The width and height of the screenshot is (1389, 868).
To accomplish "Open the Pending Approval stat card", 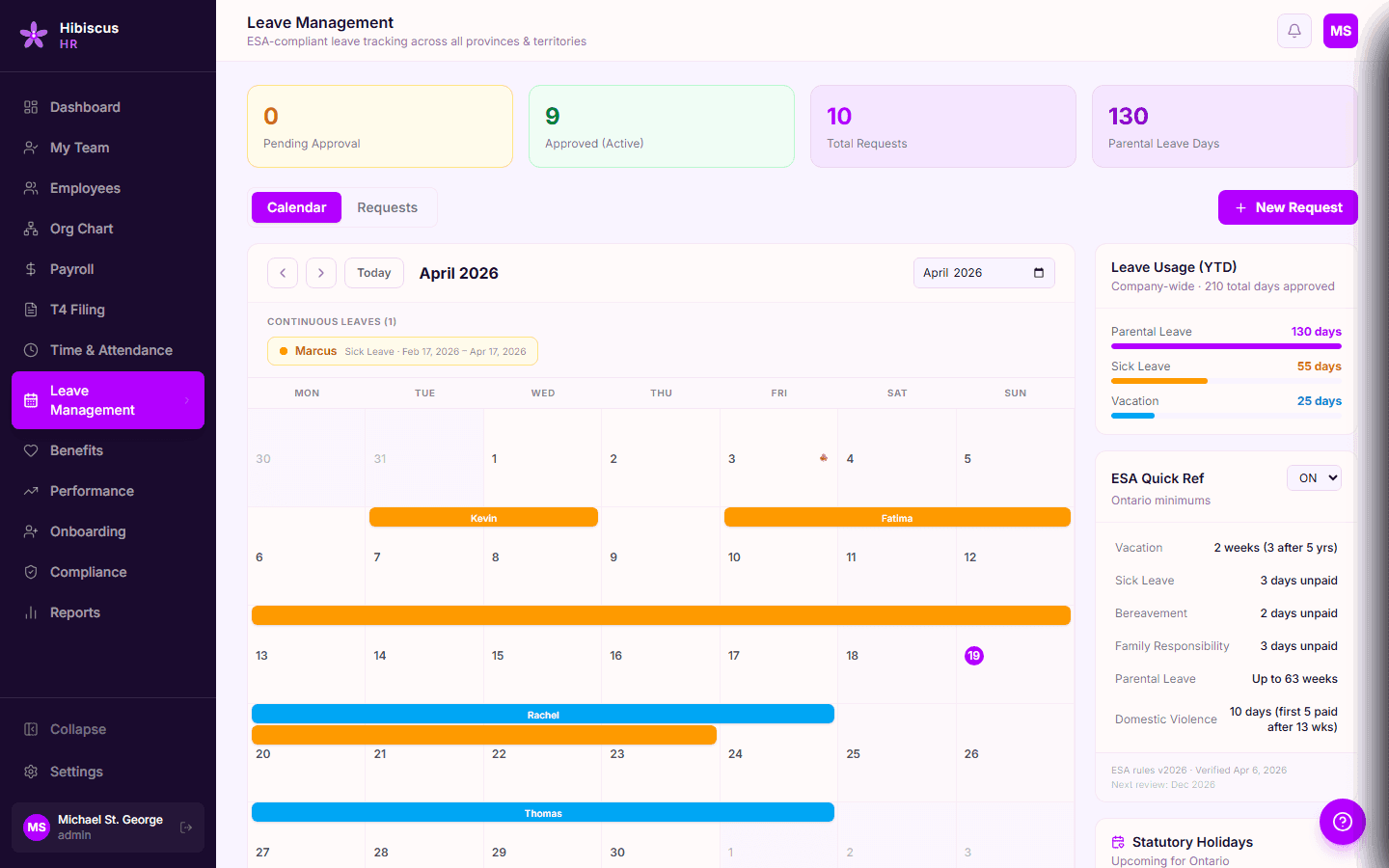I will click(380, 126).
